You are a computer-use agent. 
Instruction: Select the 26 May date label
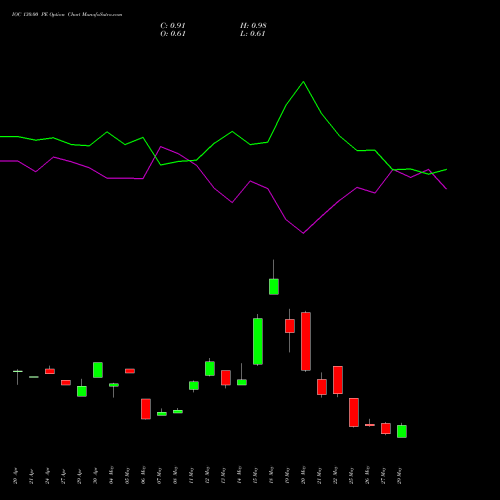[367, 475]
